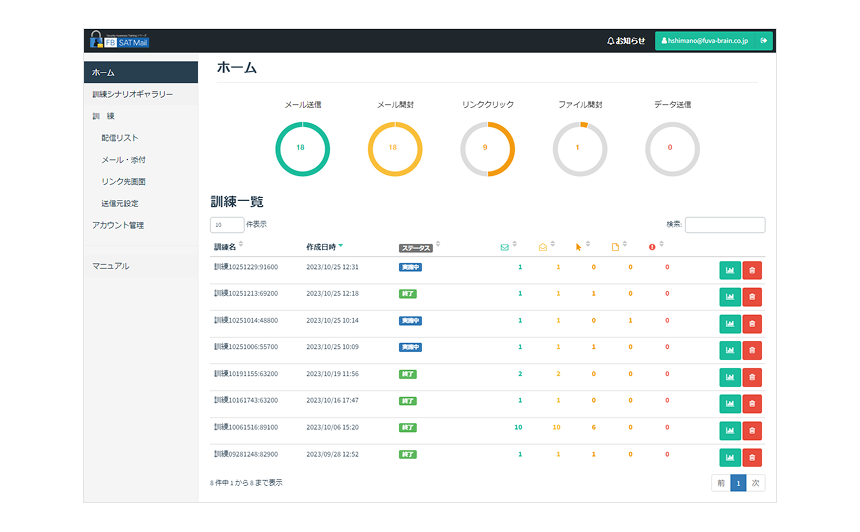The width and height of the screenshot is (860, 532).
Task: Delete training 訓練10251213:69200 with trash button
Action: coord(752,296)
